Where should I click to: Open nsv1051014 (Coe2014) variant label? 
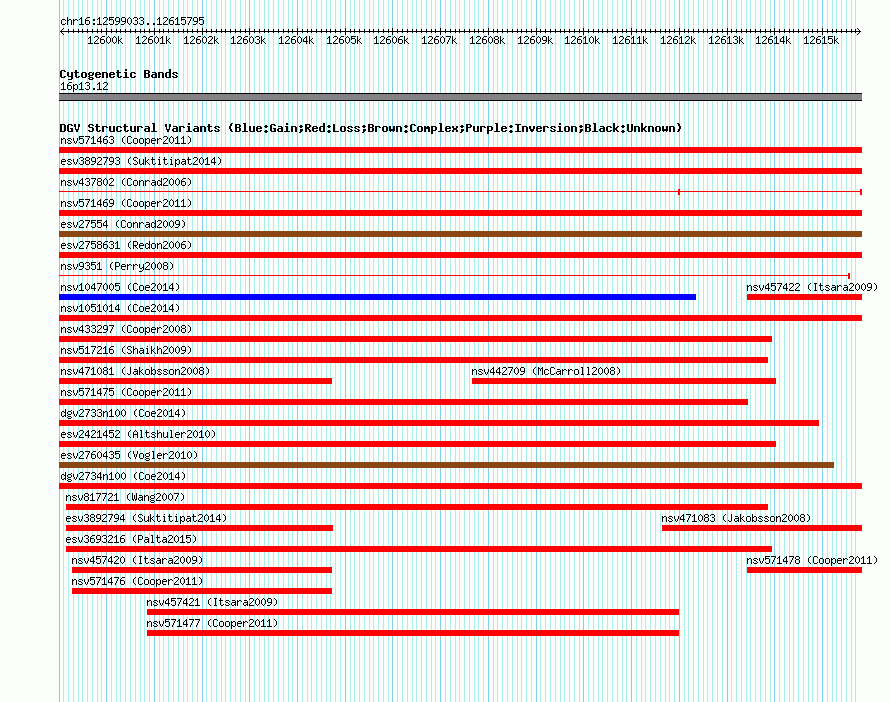[120, 308]
